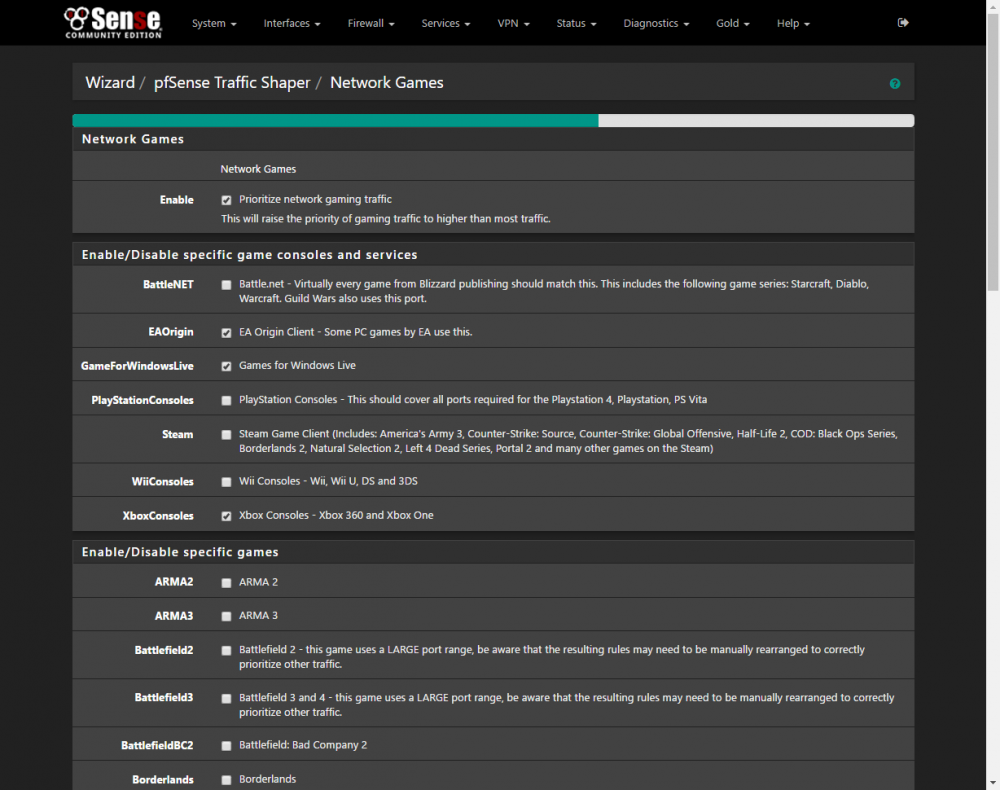Image resolution: width=1000 pixels, height=790 pixels.
Task: Open the Status dropdown menu
Action: 577,23
